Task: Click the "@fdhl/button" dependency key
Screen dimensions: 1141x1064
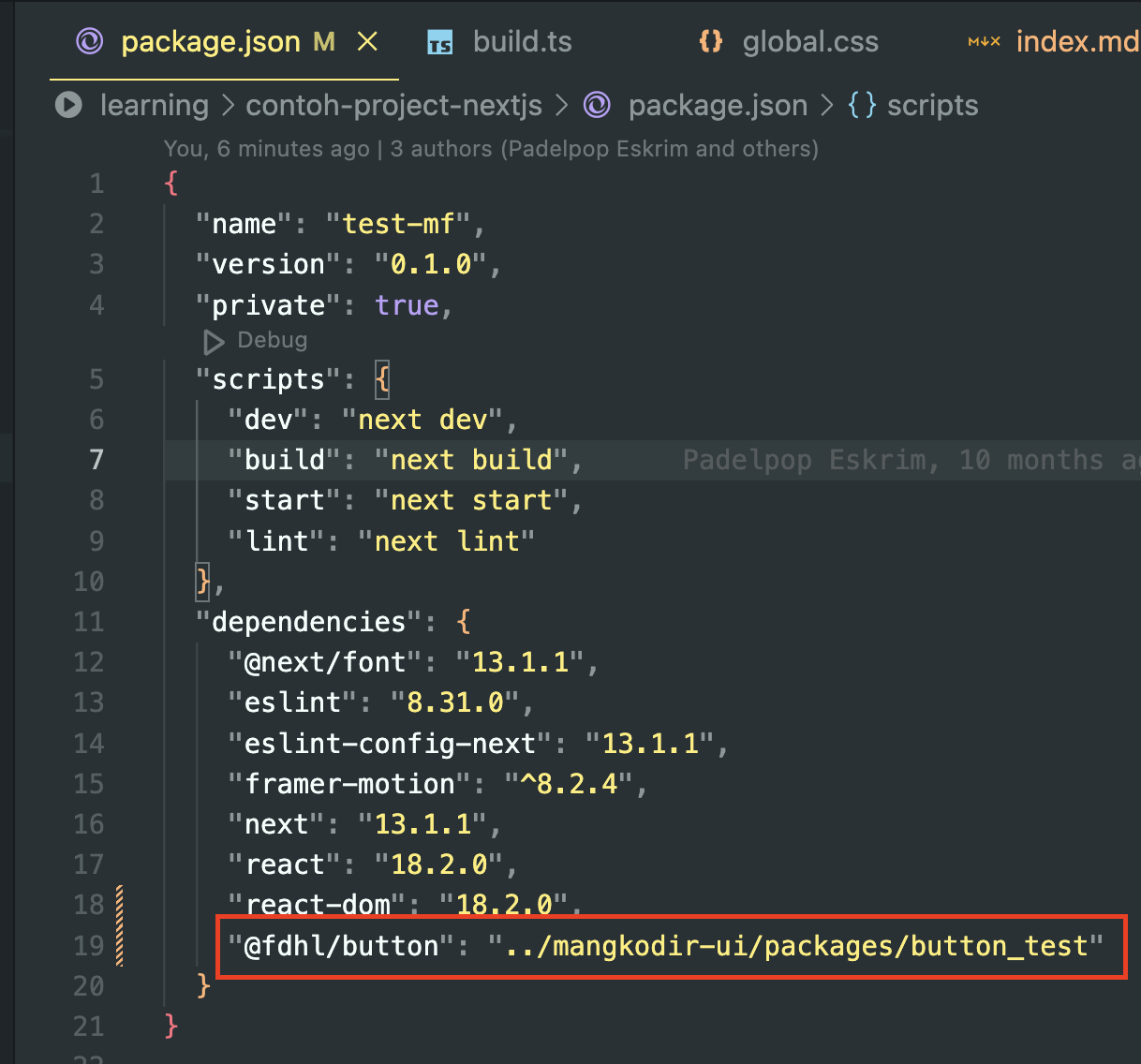Action: [341, 946]
